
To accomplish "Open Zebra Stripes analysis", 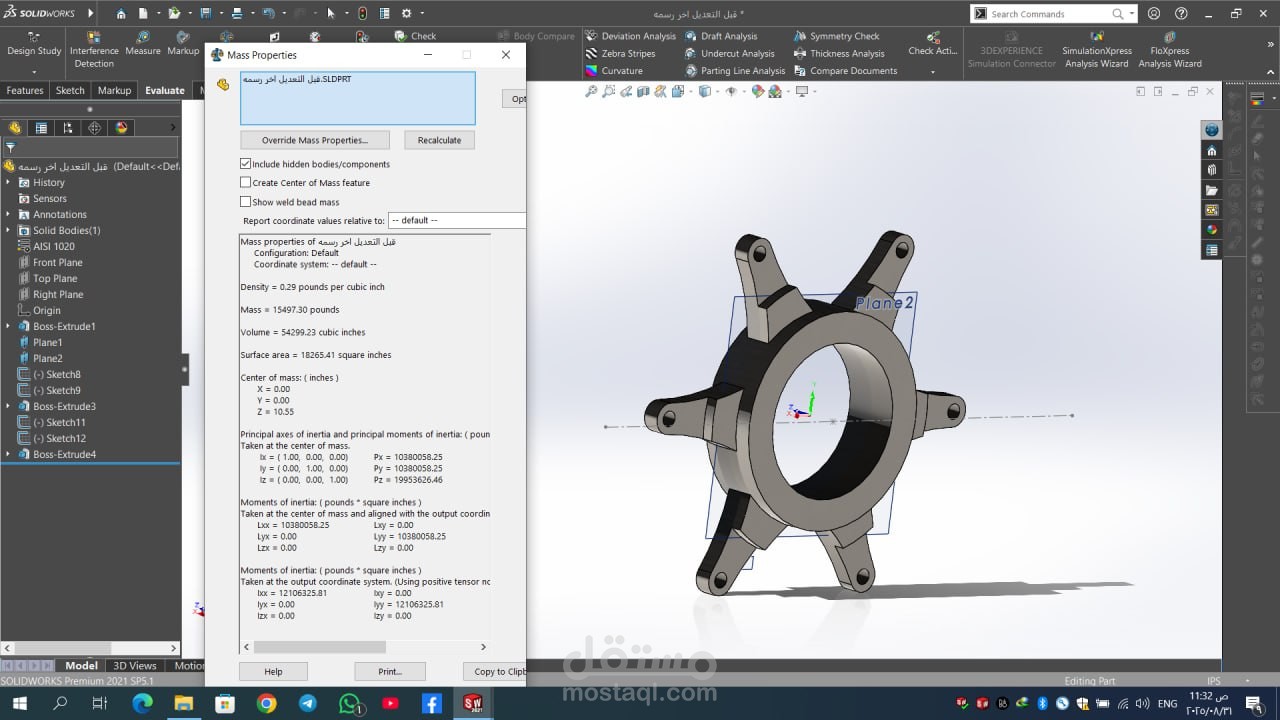I will [x=619, y=54].
